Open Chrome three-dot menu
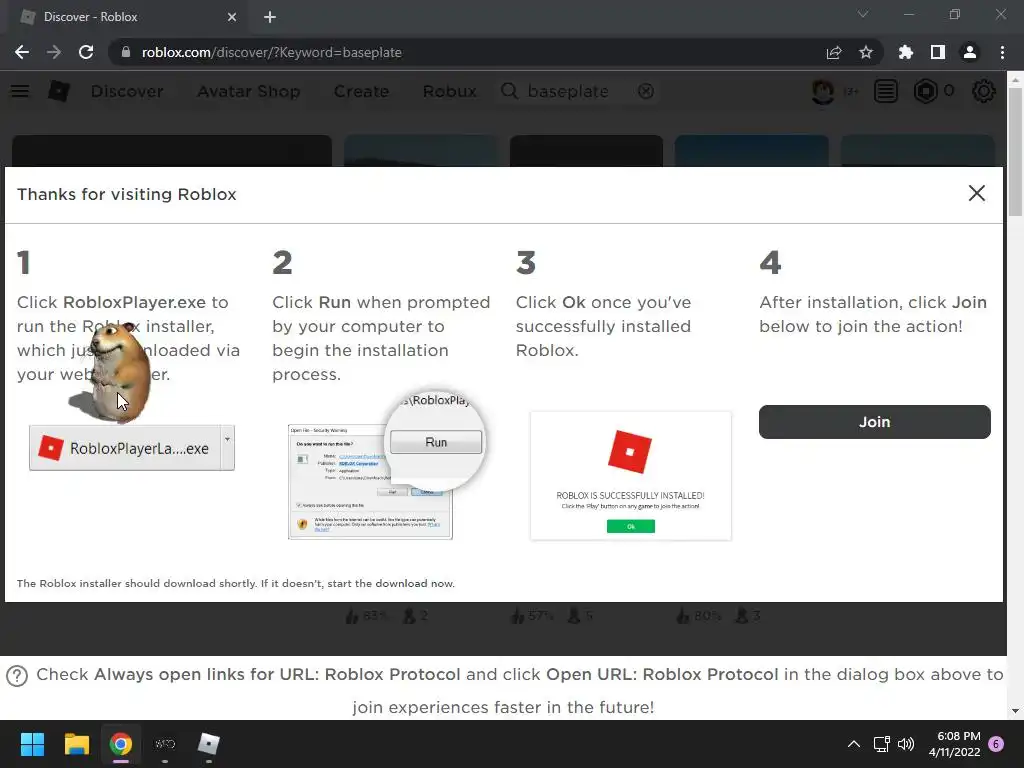Viewport: 1024px width, 768px height. click(x=1002, y=52)
